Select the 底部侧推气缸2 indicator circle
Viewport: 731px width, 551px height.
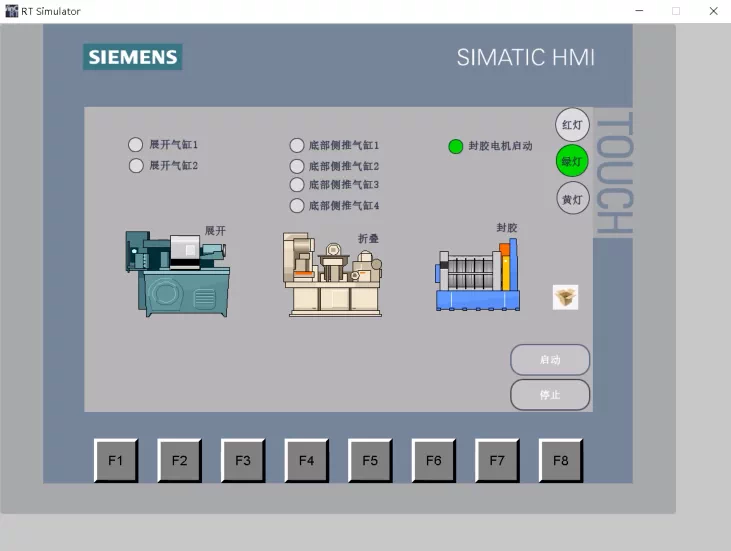click(x=297, y=166)
